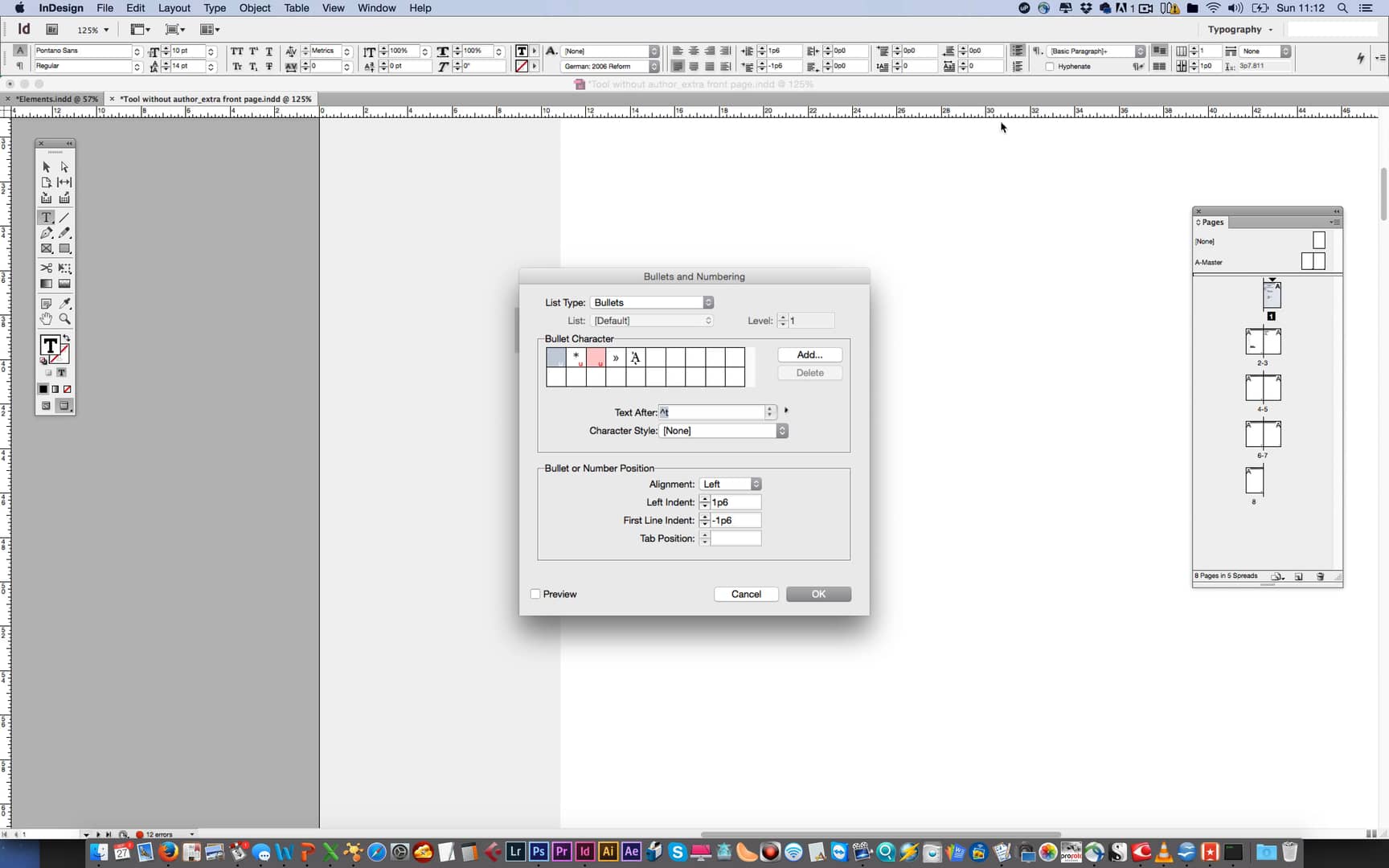Open the Window menu

pos(375,8)
